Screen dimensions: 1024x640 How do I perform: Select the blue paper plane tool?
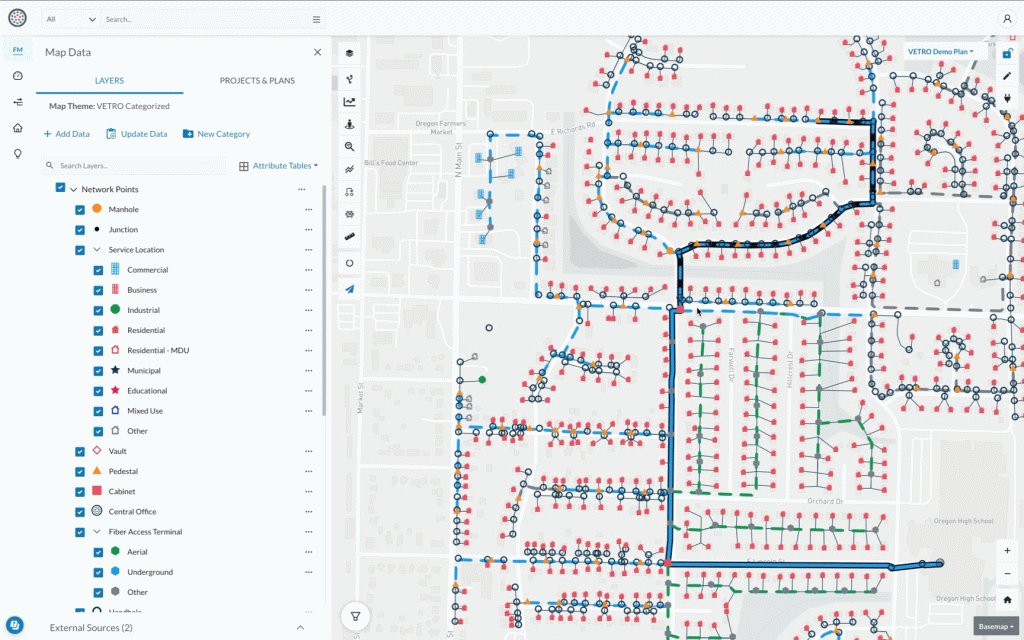[349, 289]
